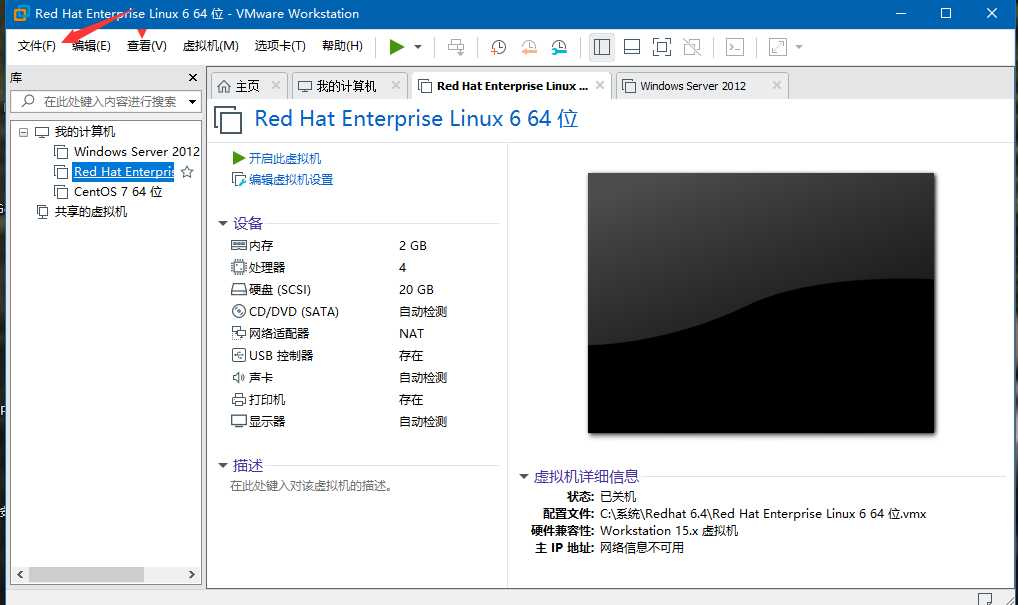This screenshot has height=605, width=1018.
Task: Open the 选项卡(T) menu
Action: click(280, 46)
